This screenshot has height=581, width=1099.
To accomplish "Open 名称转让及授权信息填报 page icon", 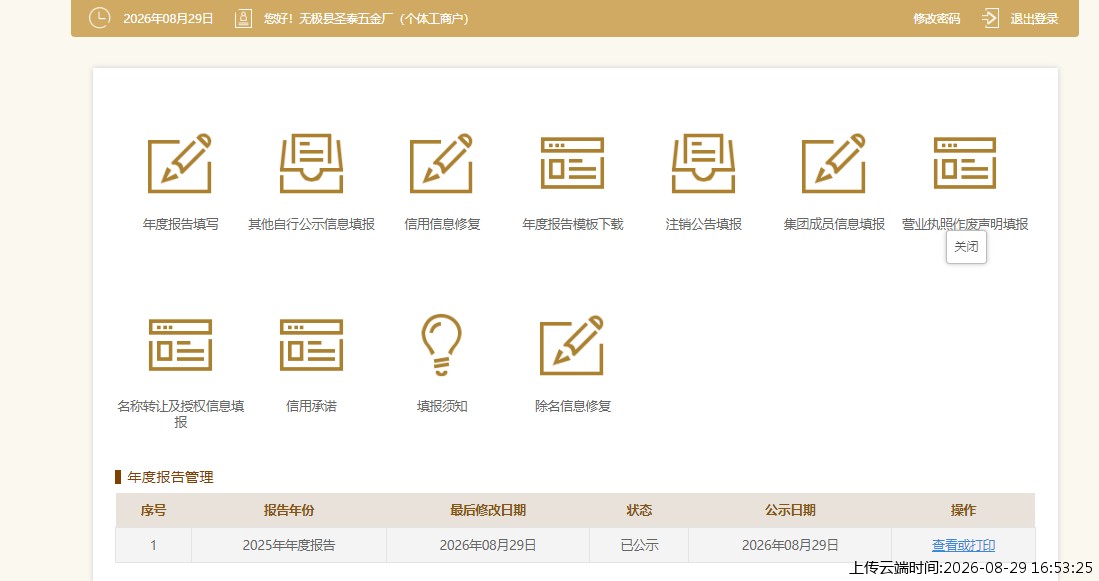I will tap(180, 345).
